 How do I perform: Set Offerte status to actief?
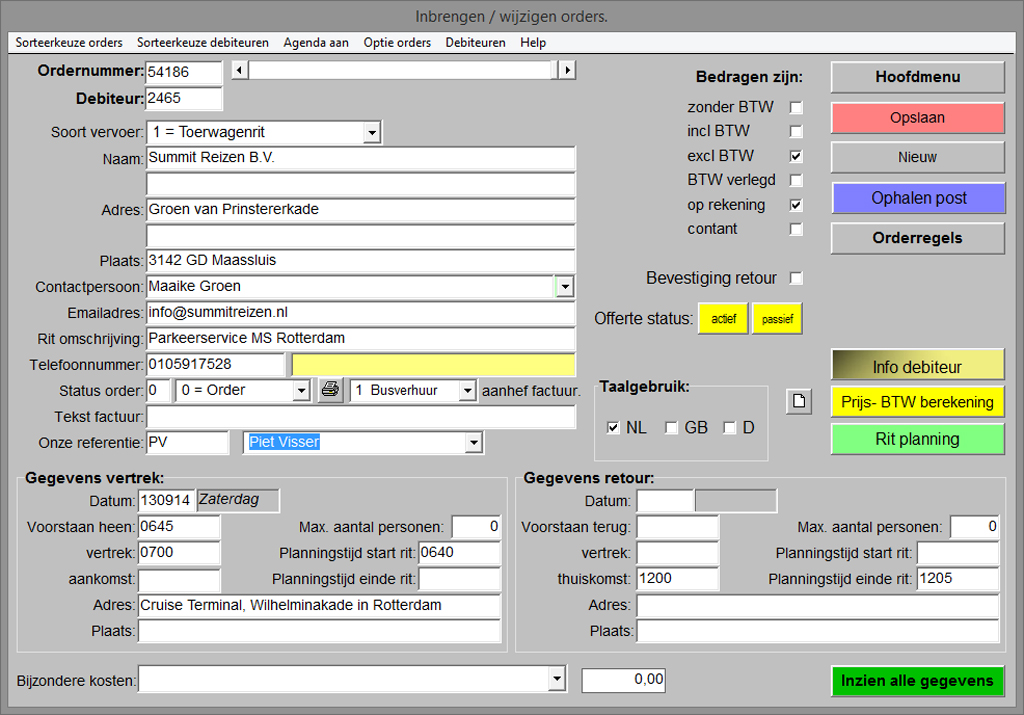click(x=722, y=318)
